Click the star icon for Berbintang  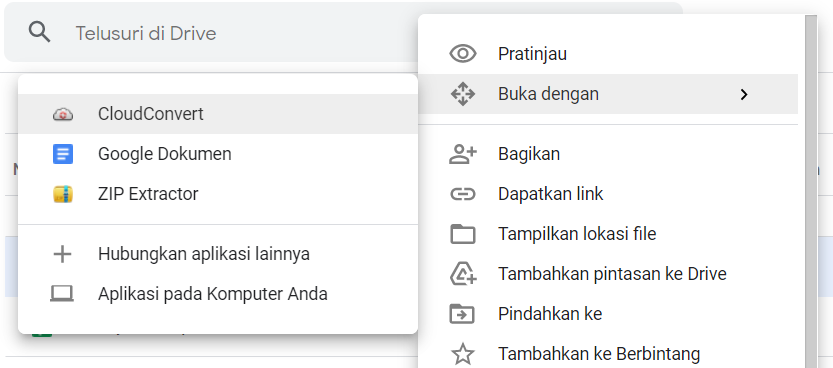point(463,354)
